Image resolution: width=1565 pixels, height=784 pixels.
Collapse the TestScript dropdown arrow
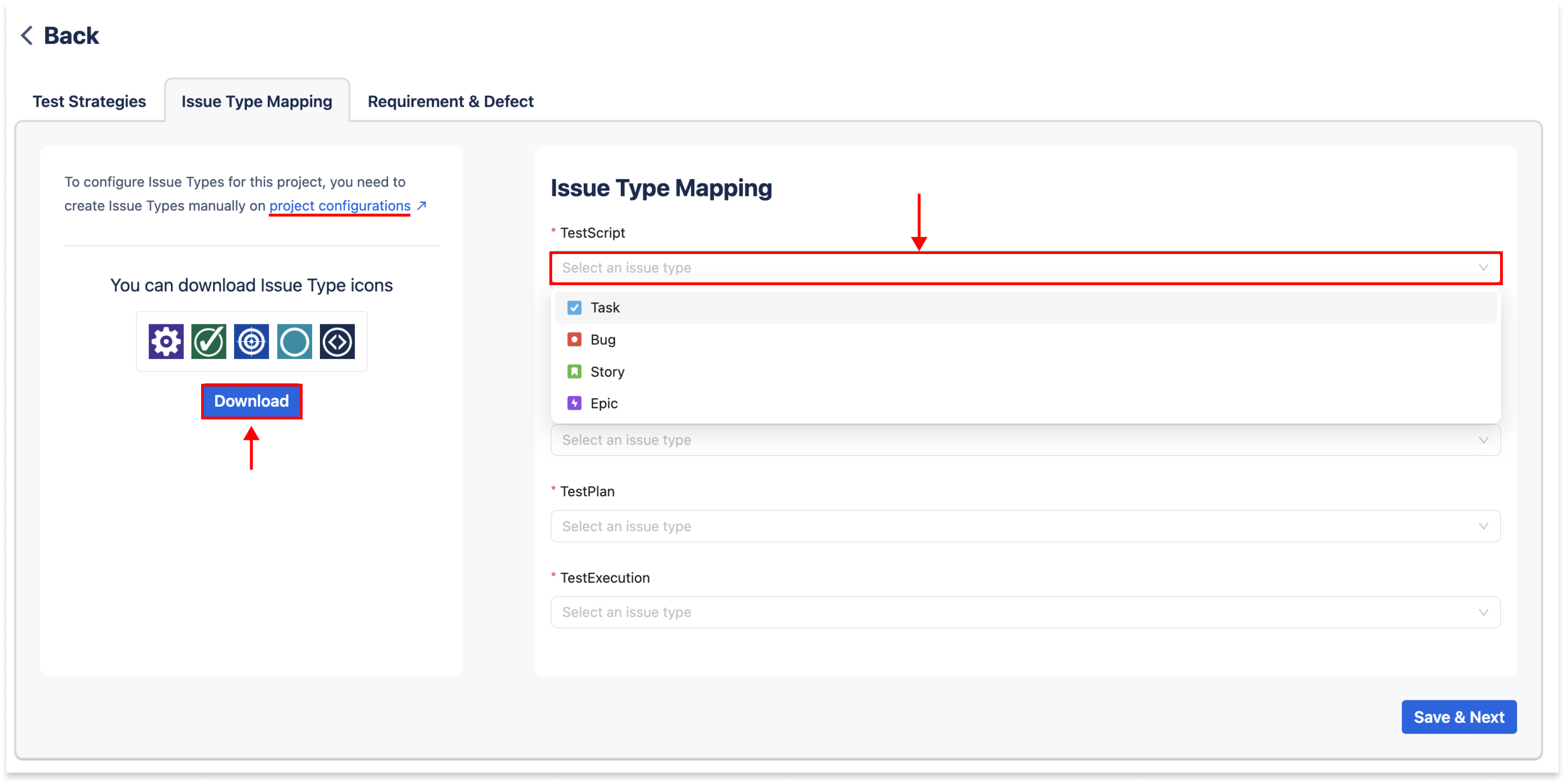pyautogui.click(x=1483, y=268)
